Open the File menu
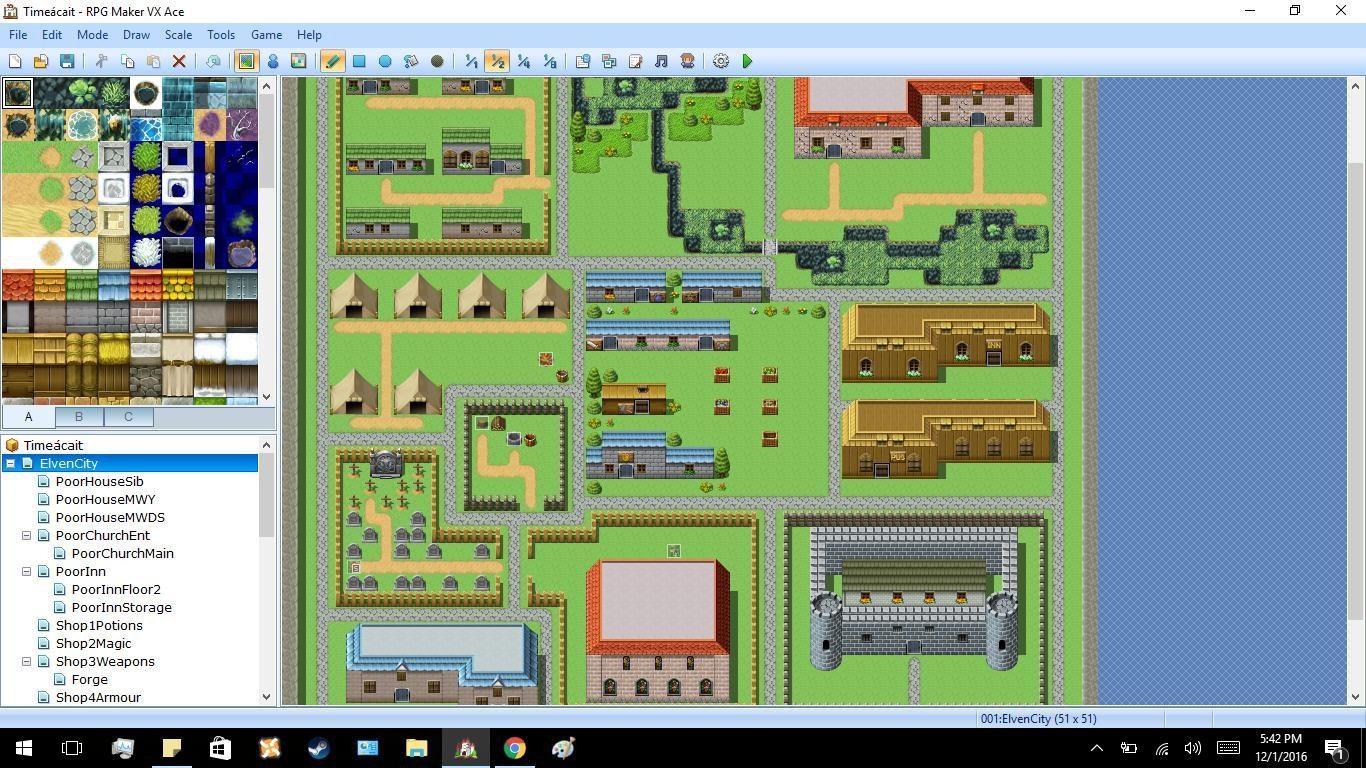1366x768 pixels. click(x=18, y=34)
